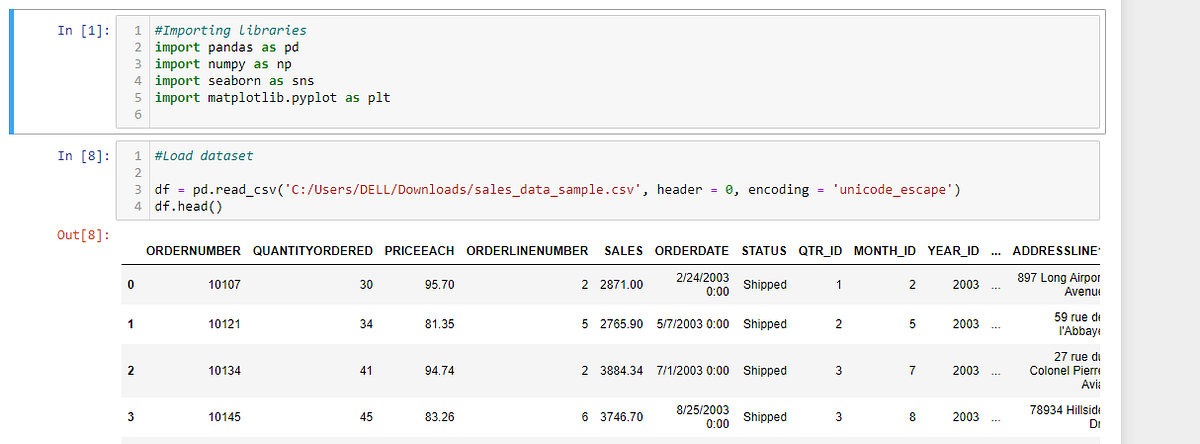The height and width of the screenshot is (444, 1200).
Task: Click the address cell 897 Long Airport Avenue
Action: pos(1059,284)
